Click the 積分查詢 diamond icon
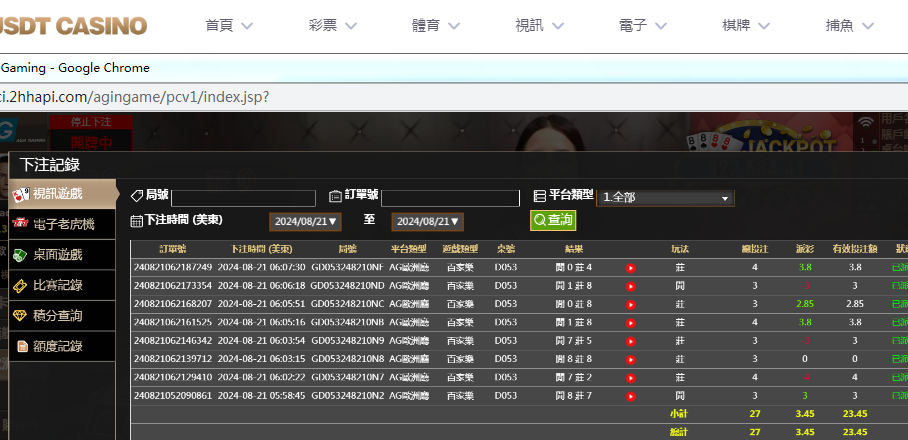Image resolution: width=908 pixels, height=440 pixels. 20,316
